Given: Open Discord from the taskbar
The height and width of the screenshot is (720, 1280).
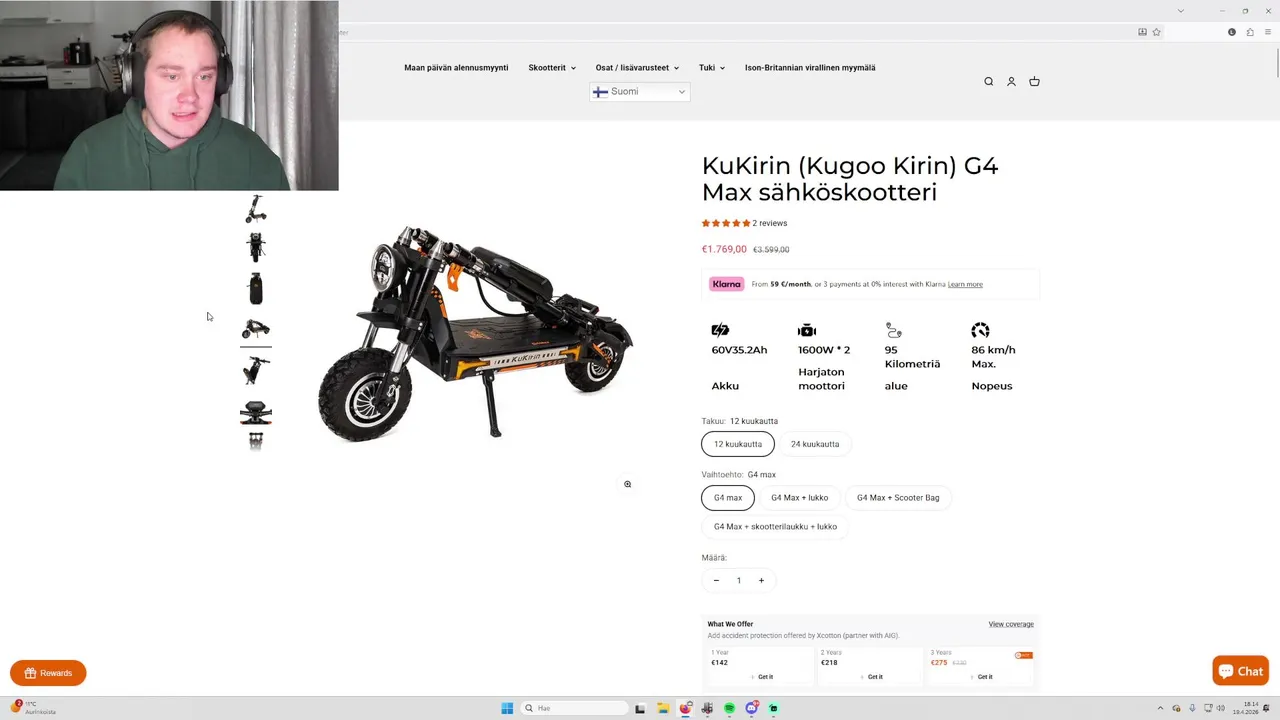Looking at the screenshot, I should point(752,708).
